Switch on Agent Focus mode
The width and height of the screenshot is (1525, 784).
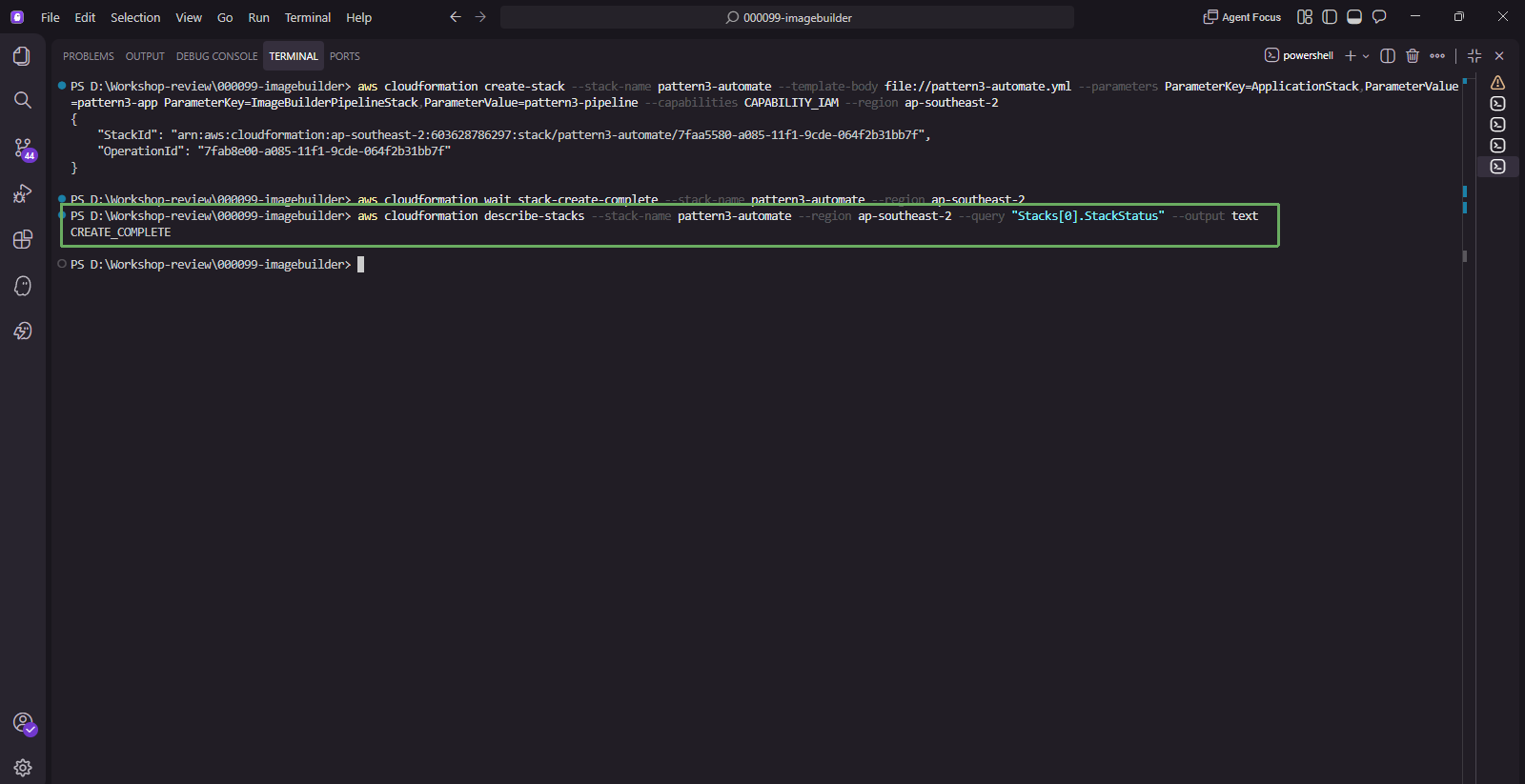[1242, 17]
